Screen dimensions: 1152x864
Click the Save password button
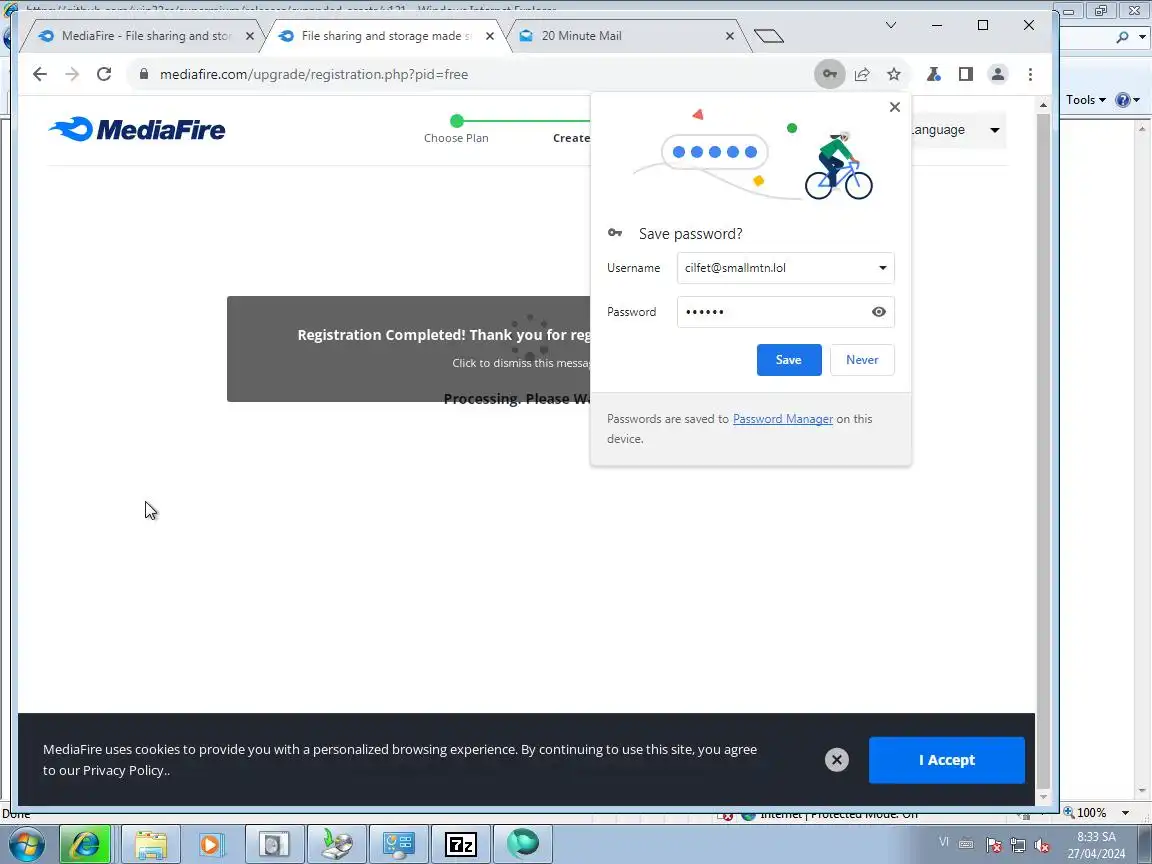click(788, 360)
